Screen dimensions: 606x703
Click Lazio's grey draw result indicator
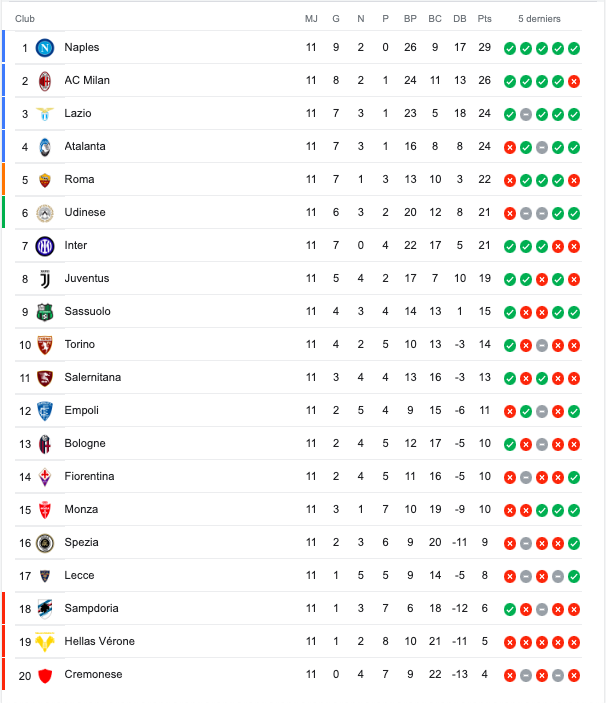(x=525, y=114)
